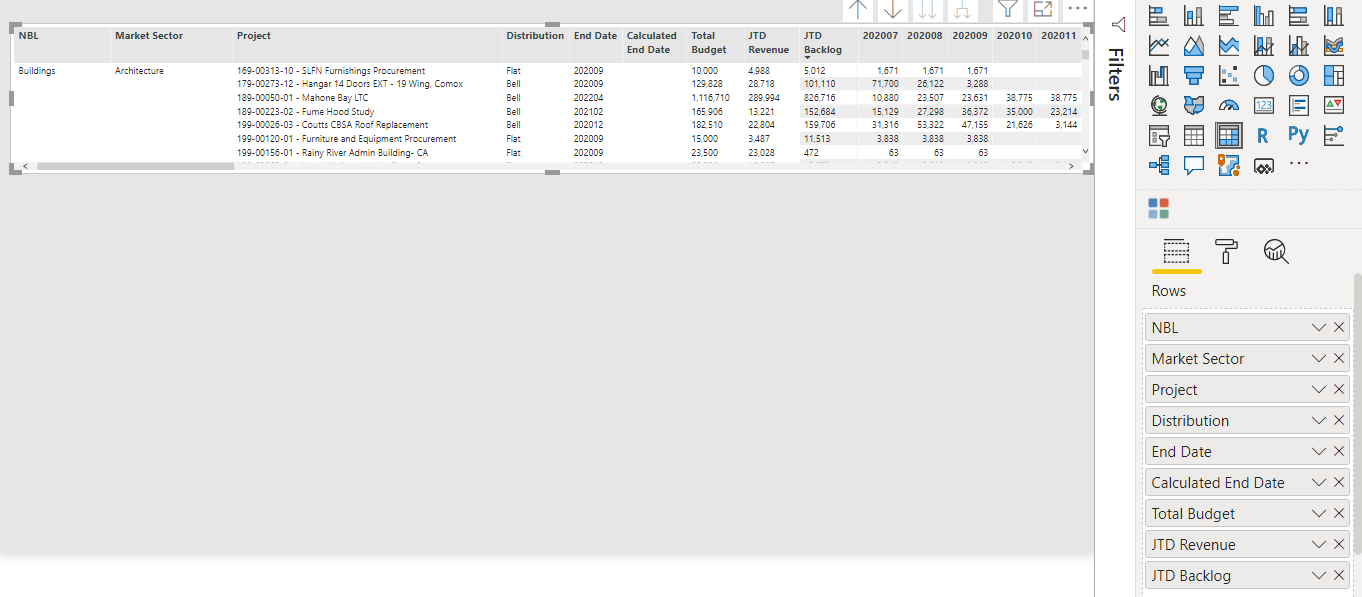This screenshot has width=1362, height=597.
Task: Select the ribbon chart visual
Action: pyautogui.click(x=1334, y=45)
